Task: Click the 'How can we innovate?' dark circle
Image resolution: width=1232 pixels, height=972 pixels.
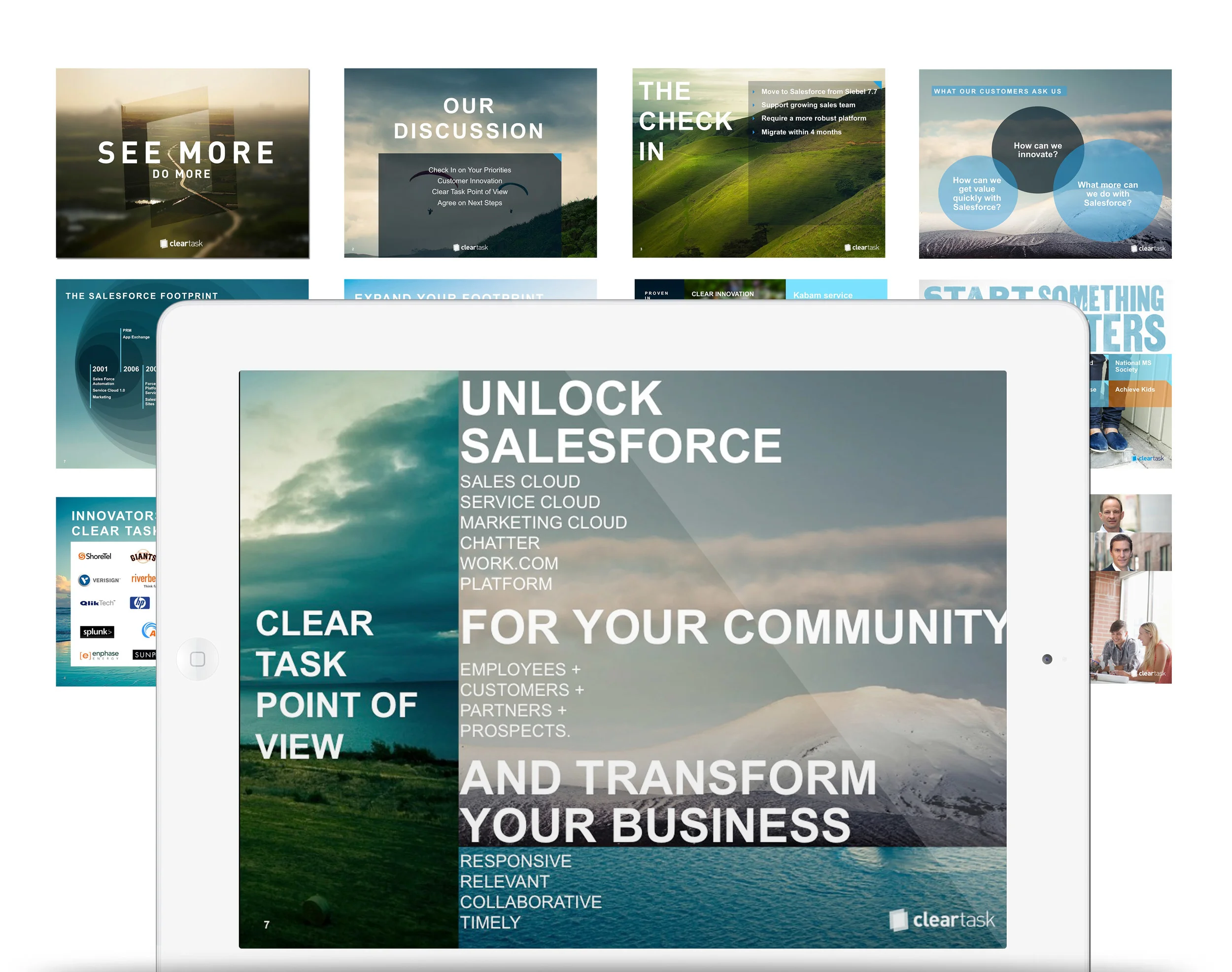Action: point(1037,150)
